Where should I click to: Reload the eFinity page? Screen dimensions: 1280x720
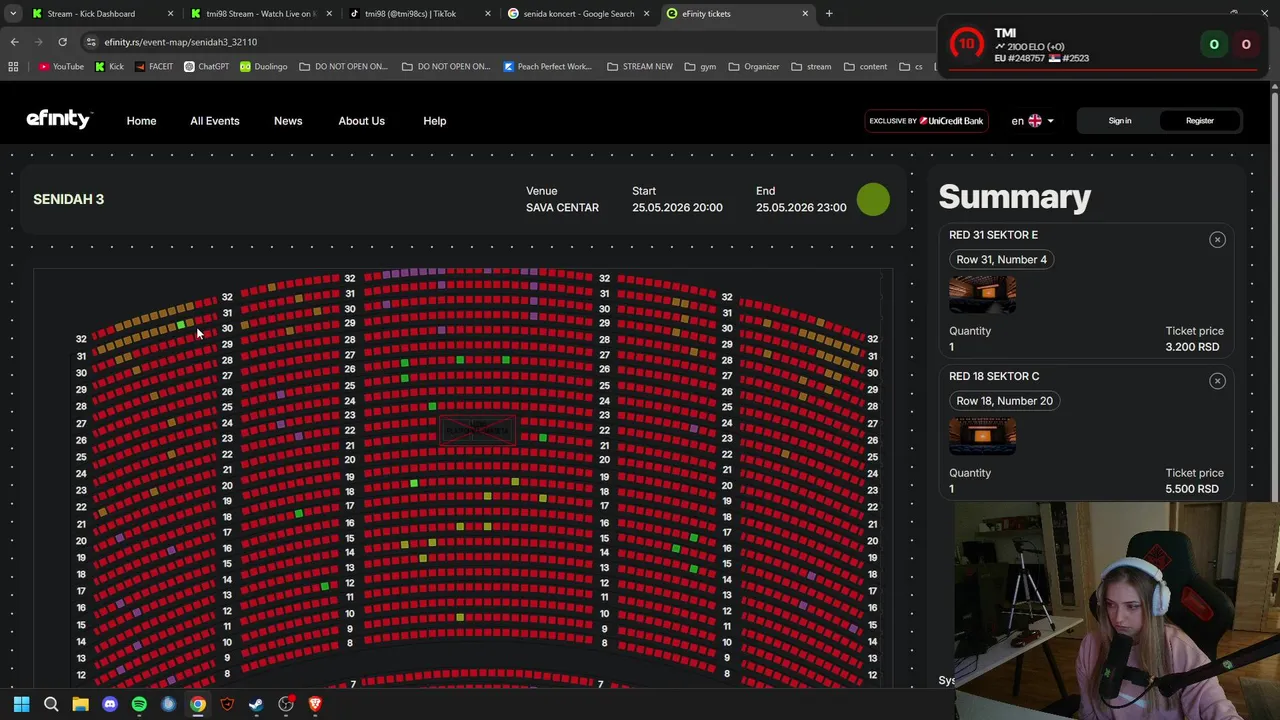[62, 42]
